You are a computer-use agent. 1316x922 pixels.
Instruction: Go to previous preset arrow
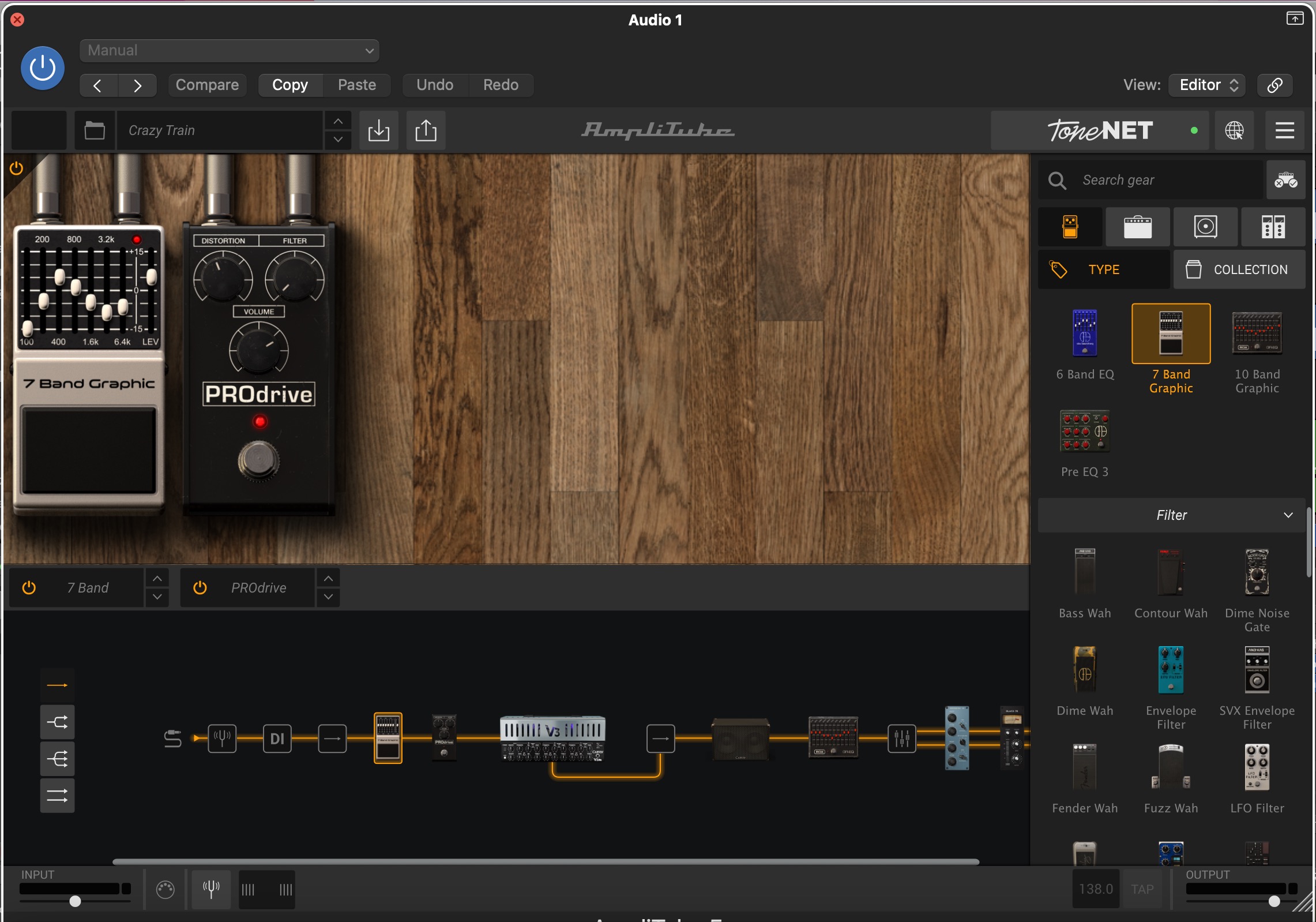tap(98, 85)
